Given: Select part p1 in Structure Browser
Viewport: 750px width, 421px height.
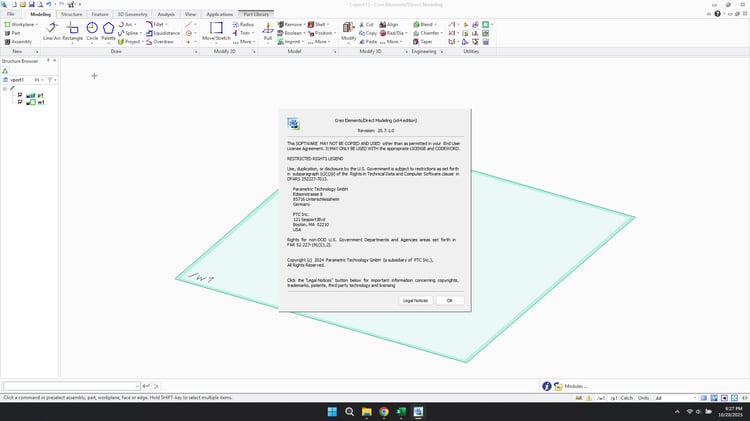Looking at the screenshot, I should 41,95.
